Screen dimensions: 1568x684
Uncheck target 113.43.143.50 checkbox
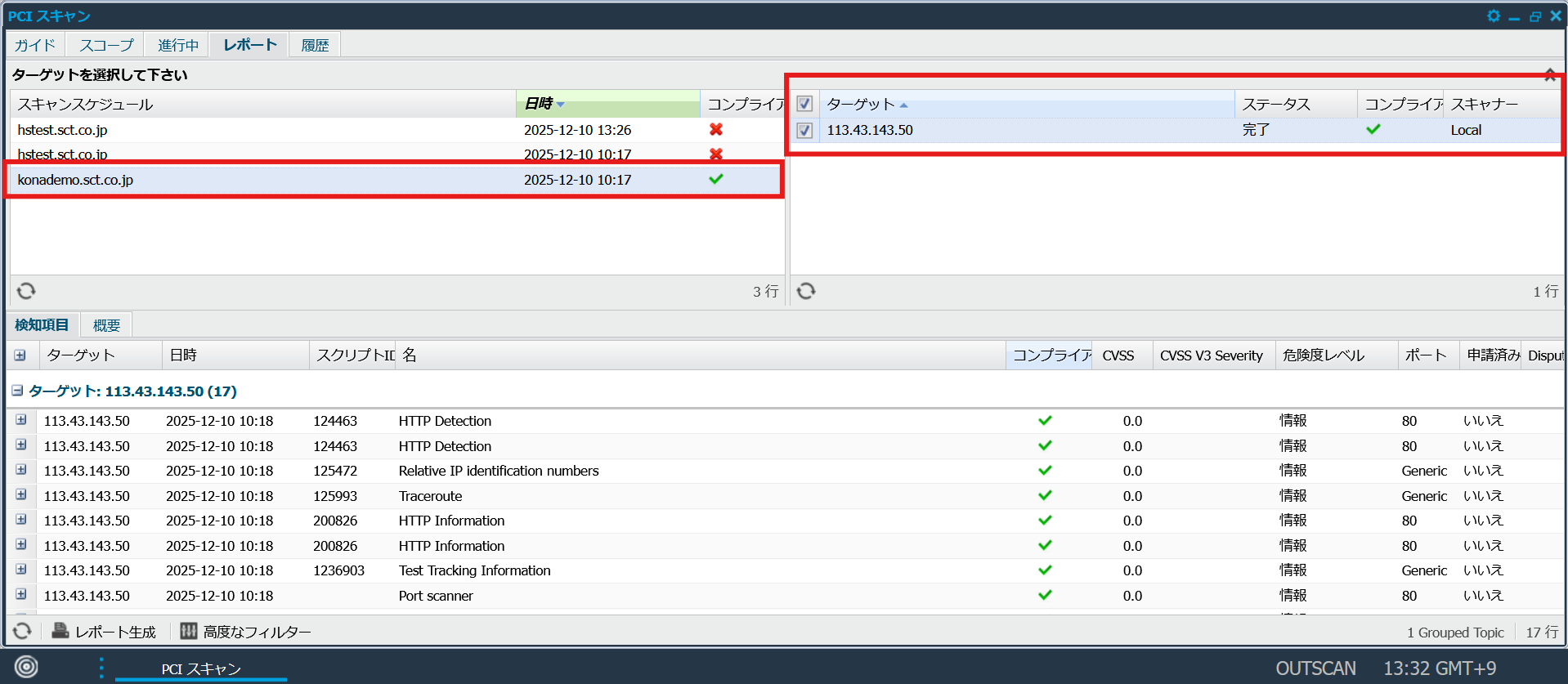(804, 130)
